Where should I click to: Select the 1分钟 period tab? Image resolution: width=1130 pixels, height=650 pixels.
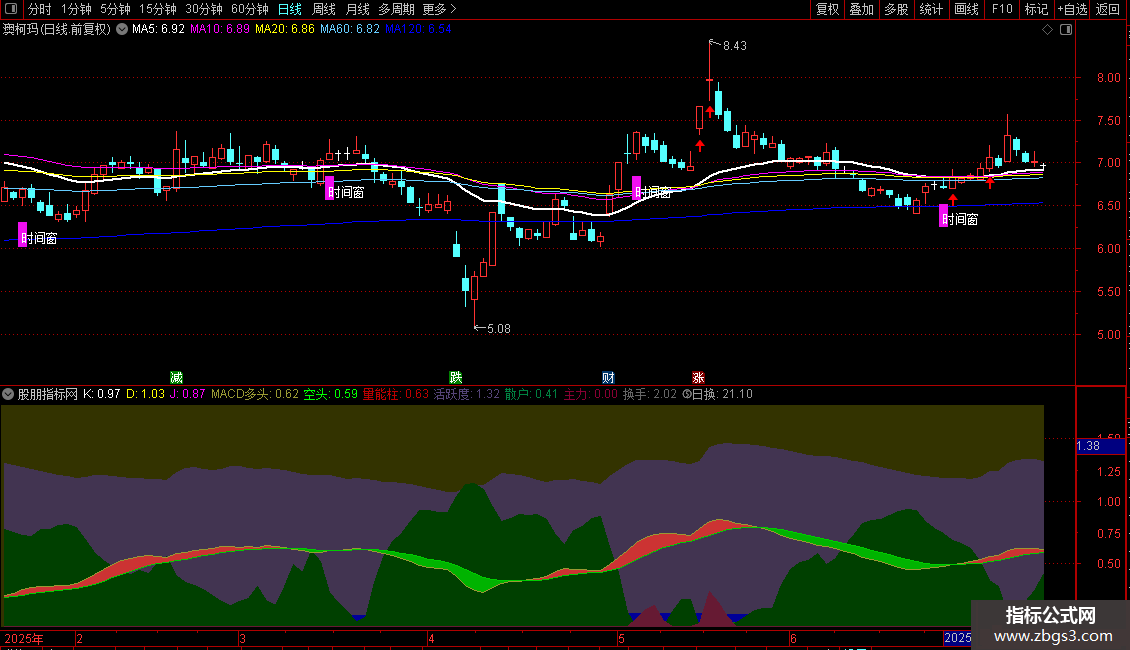[76, 9]
